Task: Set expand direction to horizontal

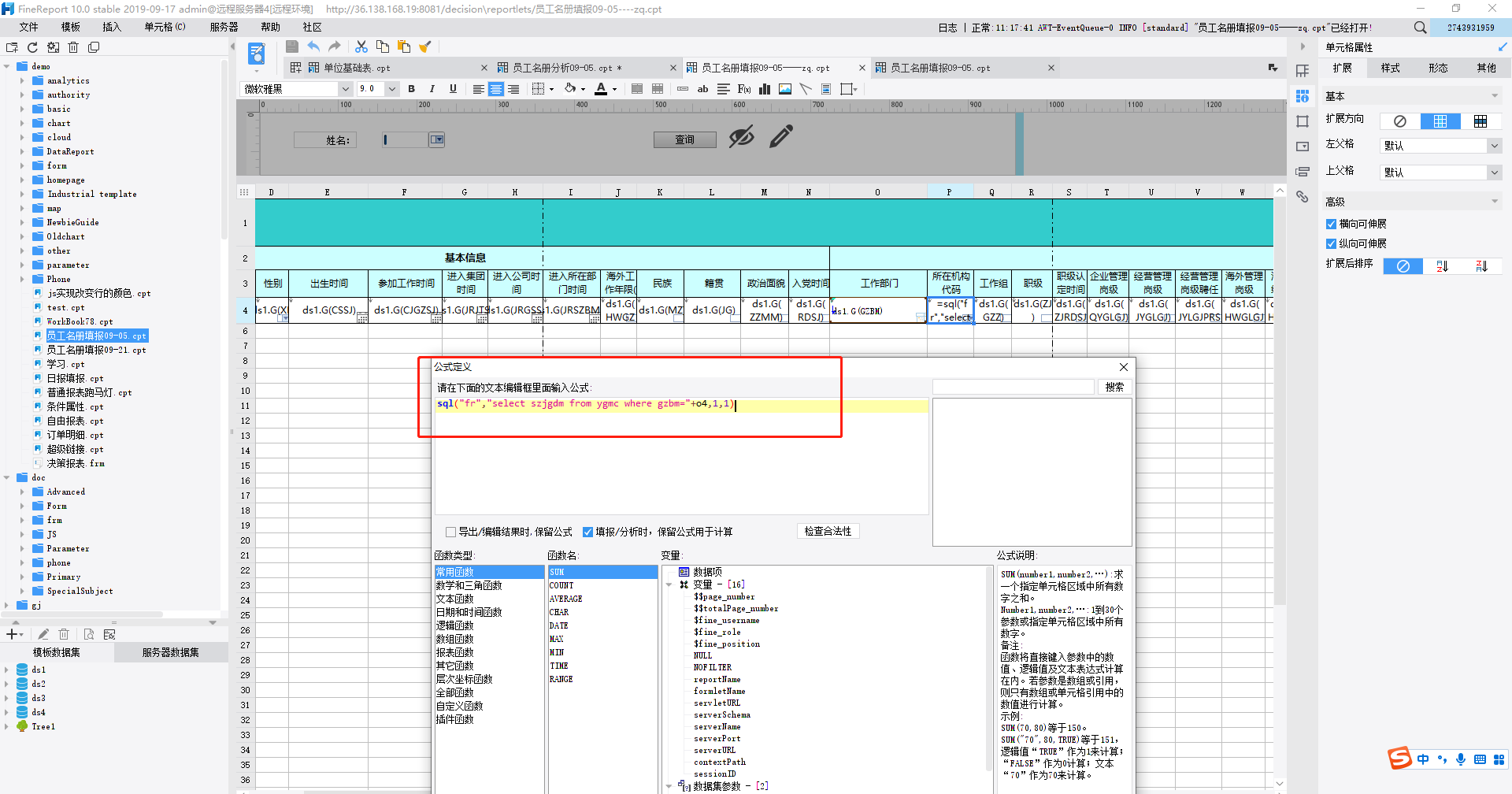Action: coord(1480,121)
